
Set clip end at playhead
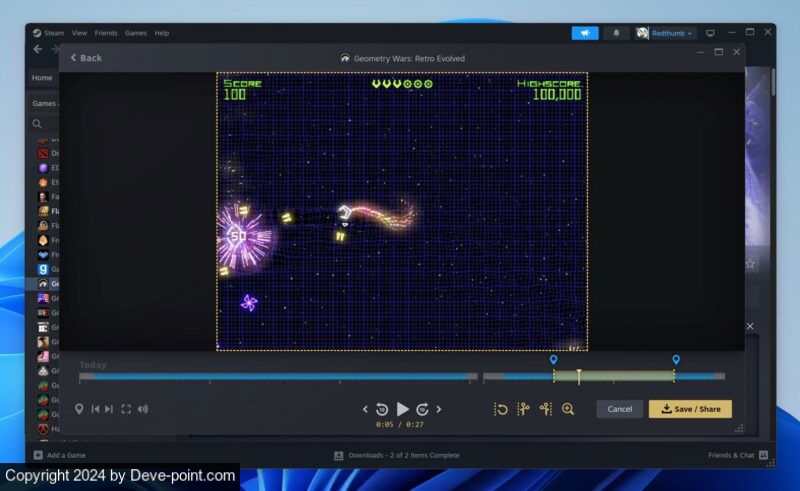[x=545, y=409]
